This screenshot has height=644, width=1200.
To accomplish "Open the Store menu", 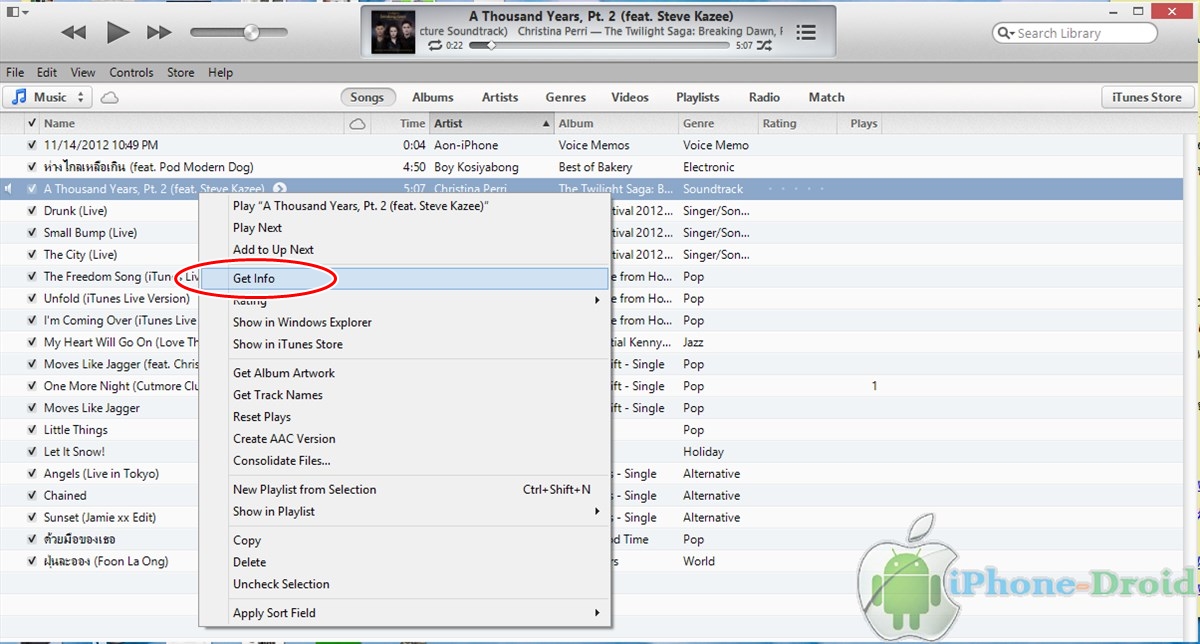I will pyautogui.click(x=181, y=72).
